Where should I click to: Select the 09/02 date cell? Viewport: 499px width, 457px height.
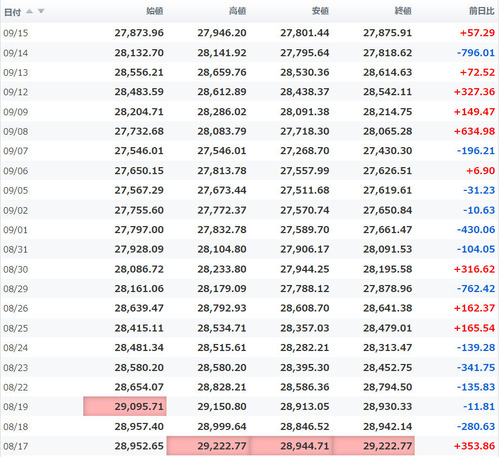click(x=16, y=211)
